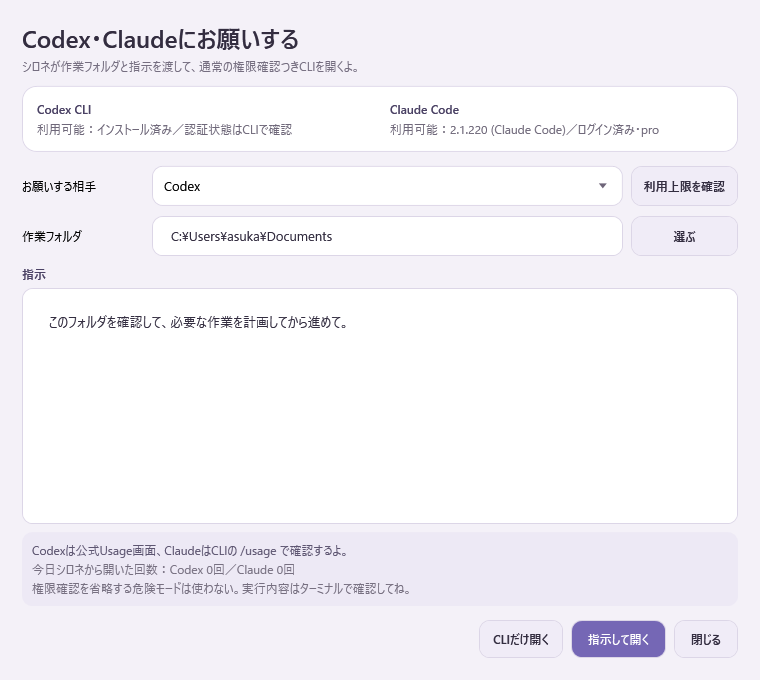Click the 作業フォルダ label

[x=52, y=237]
